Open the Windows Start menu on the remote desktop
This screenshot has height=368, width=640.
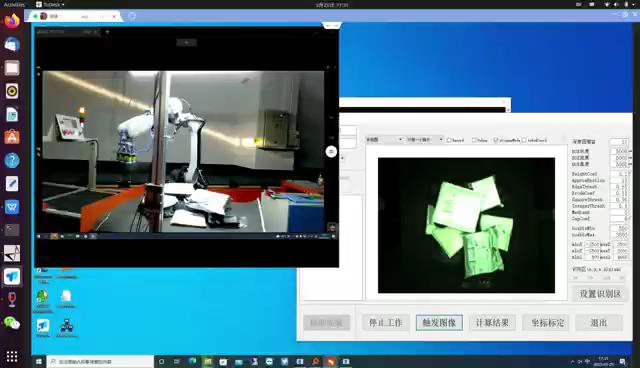[39, 361]
